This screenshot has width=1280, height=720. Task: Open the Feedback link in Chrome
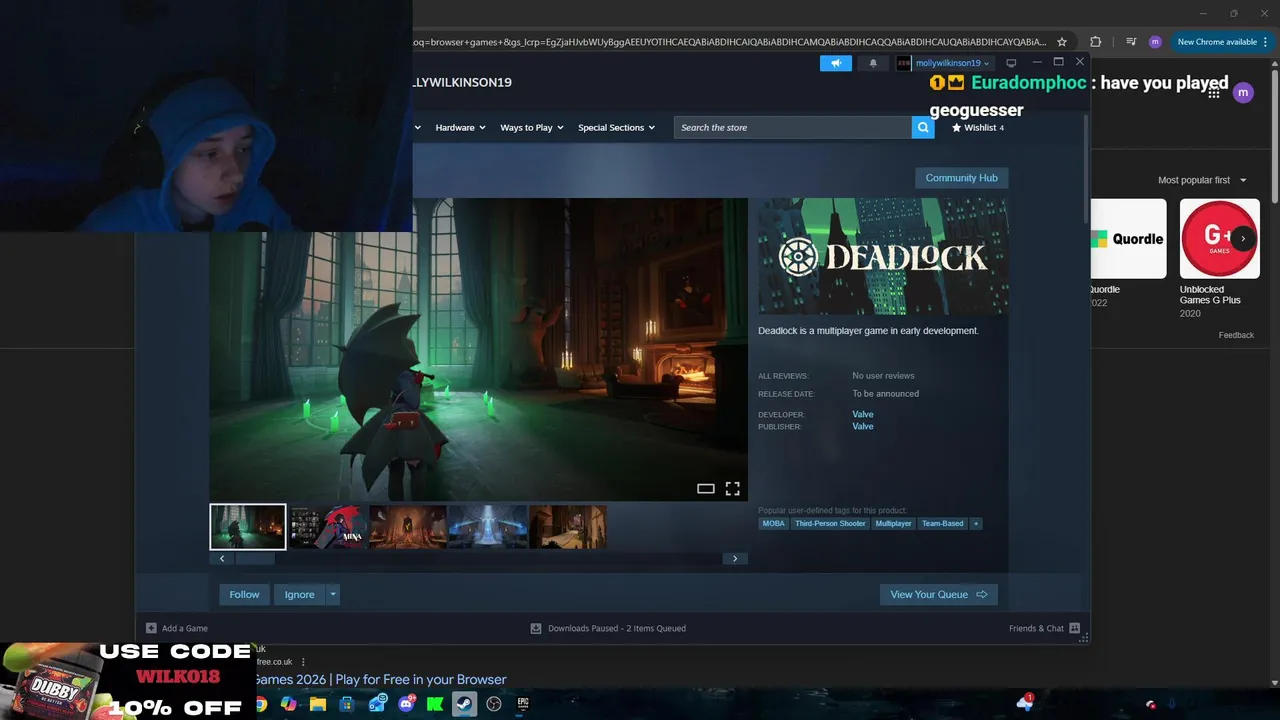(1236, 335)
